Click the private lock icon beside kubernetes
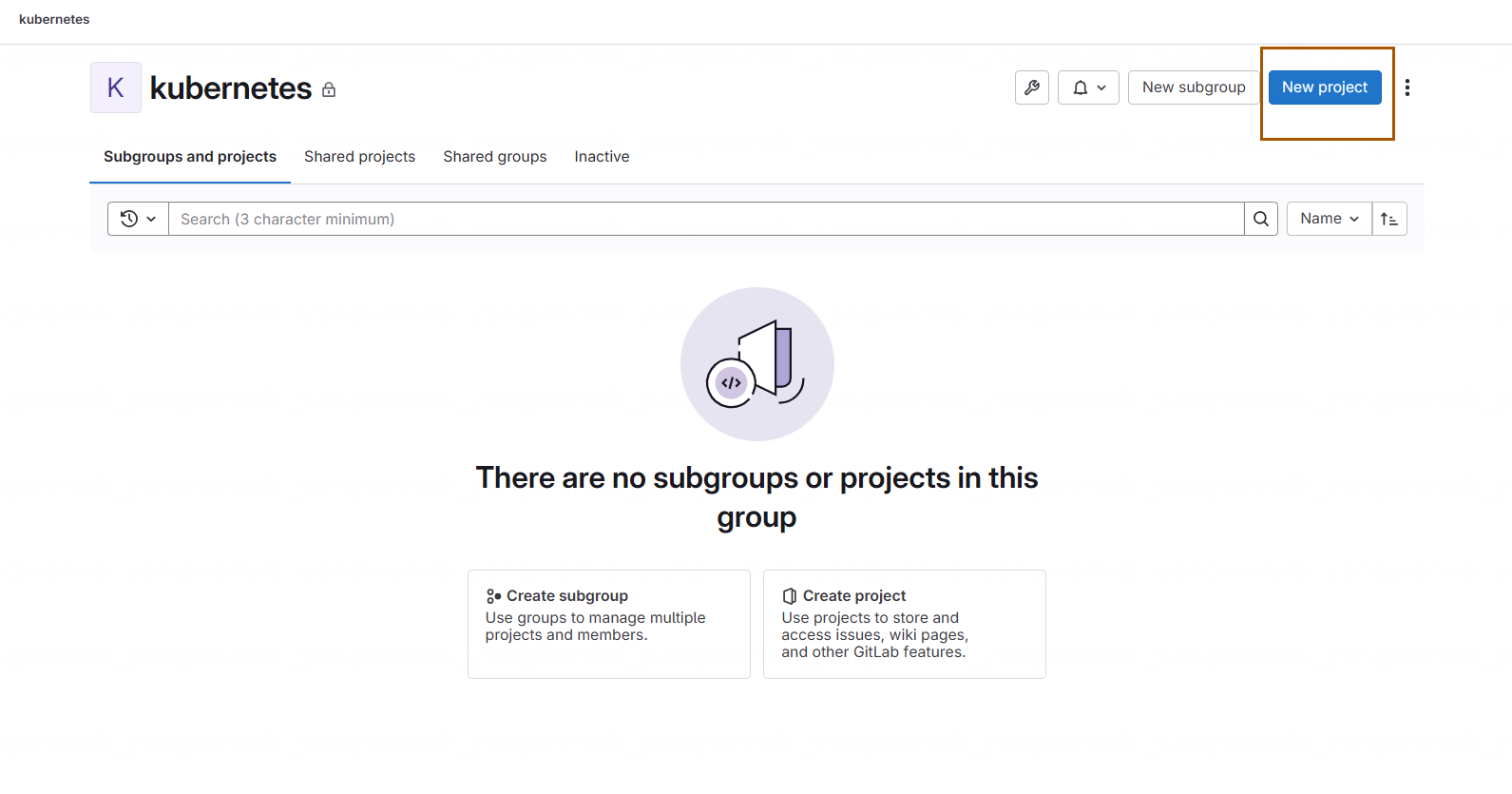Viewport: 1512px width, 794px height. (329, 89)
